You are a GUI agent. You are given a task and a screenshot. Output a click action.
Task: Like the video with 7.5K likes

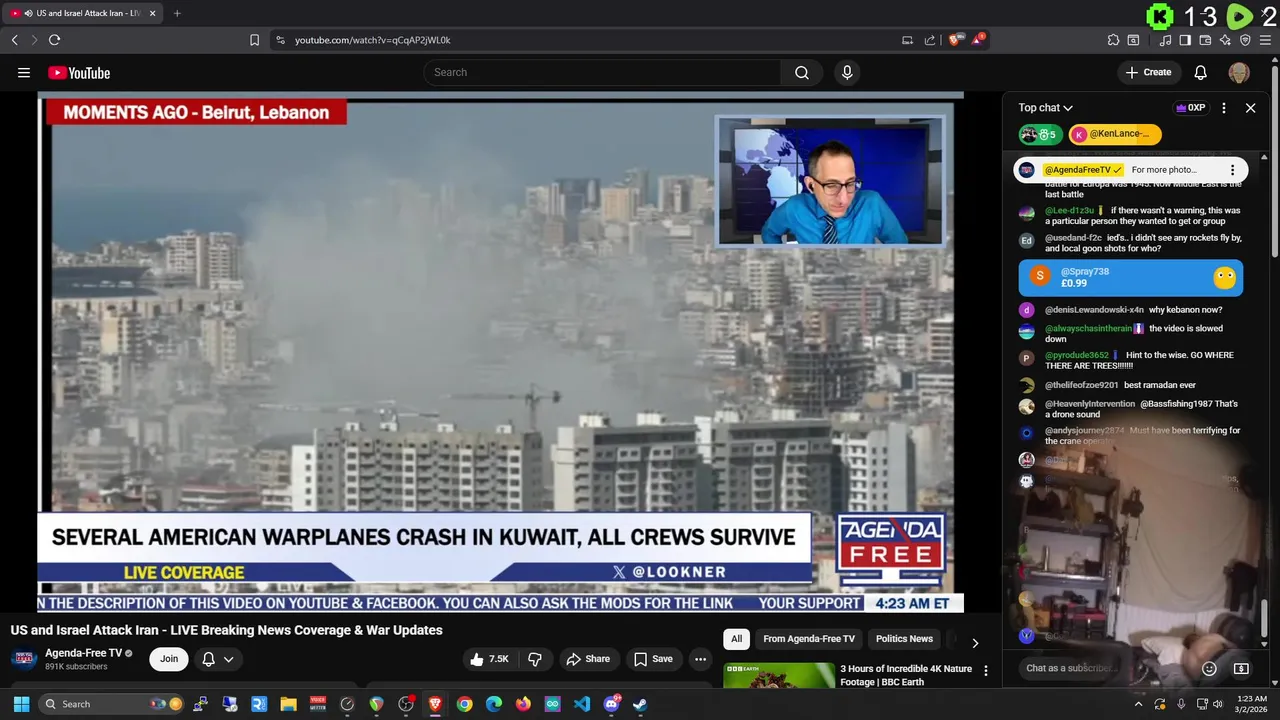tap(490, 659)
